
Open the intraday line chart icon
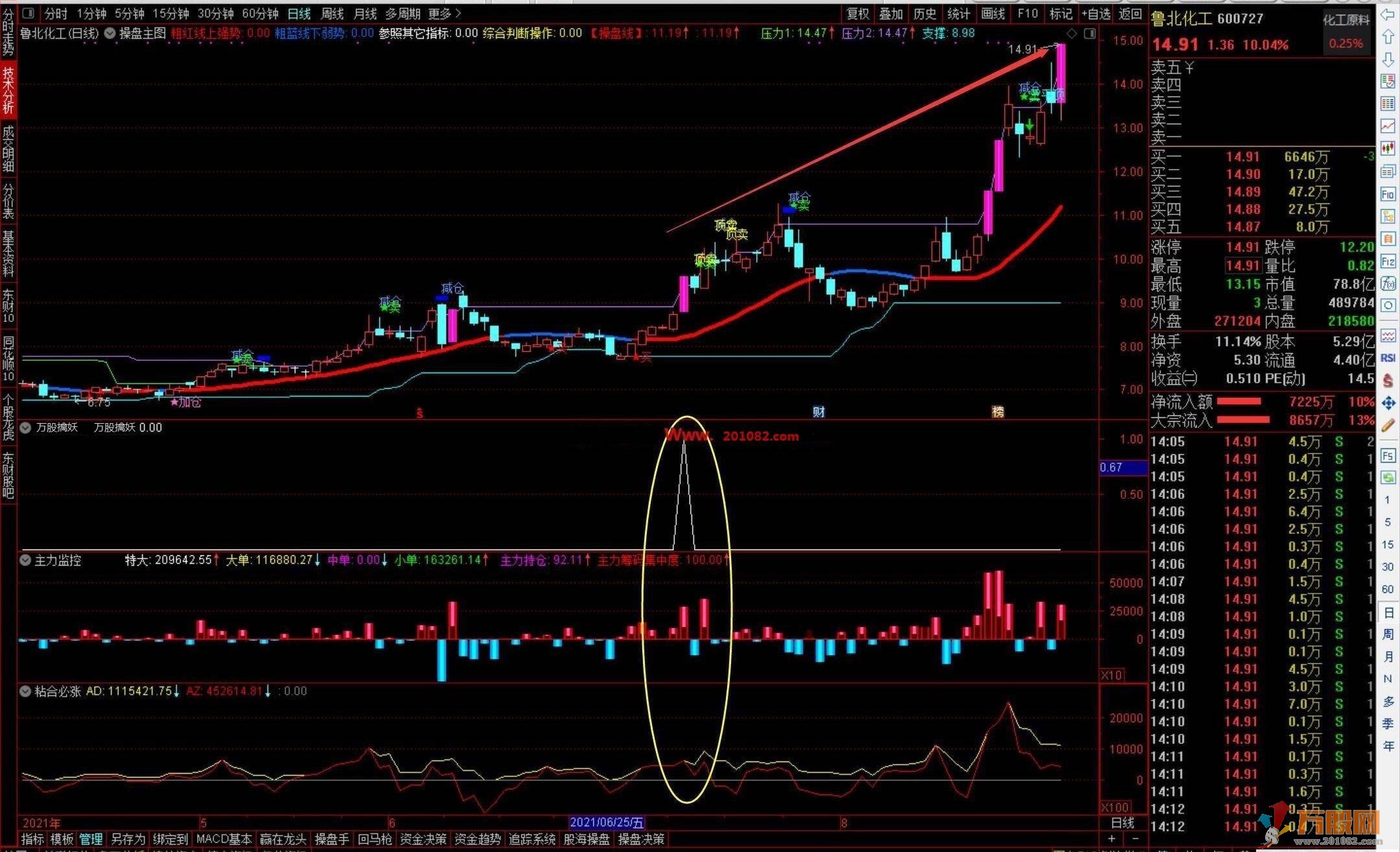(1388, 126)
